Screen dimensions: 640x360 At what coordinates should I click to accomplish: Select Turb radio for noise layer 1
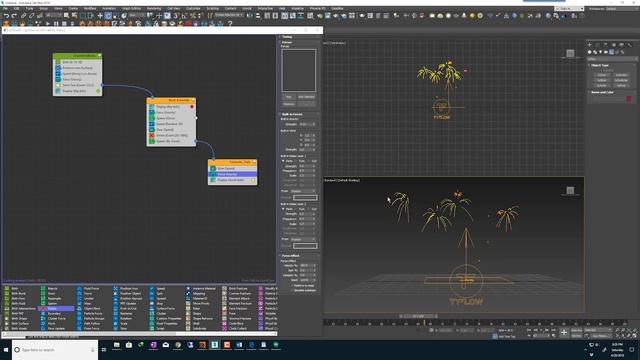tap(296, 161)
